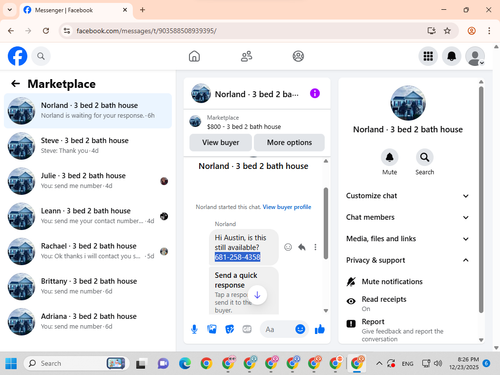Go back from Marketplace with arrow
The width and height of the screenshot is (500, 375).
click(x=16, y=84)
